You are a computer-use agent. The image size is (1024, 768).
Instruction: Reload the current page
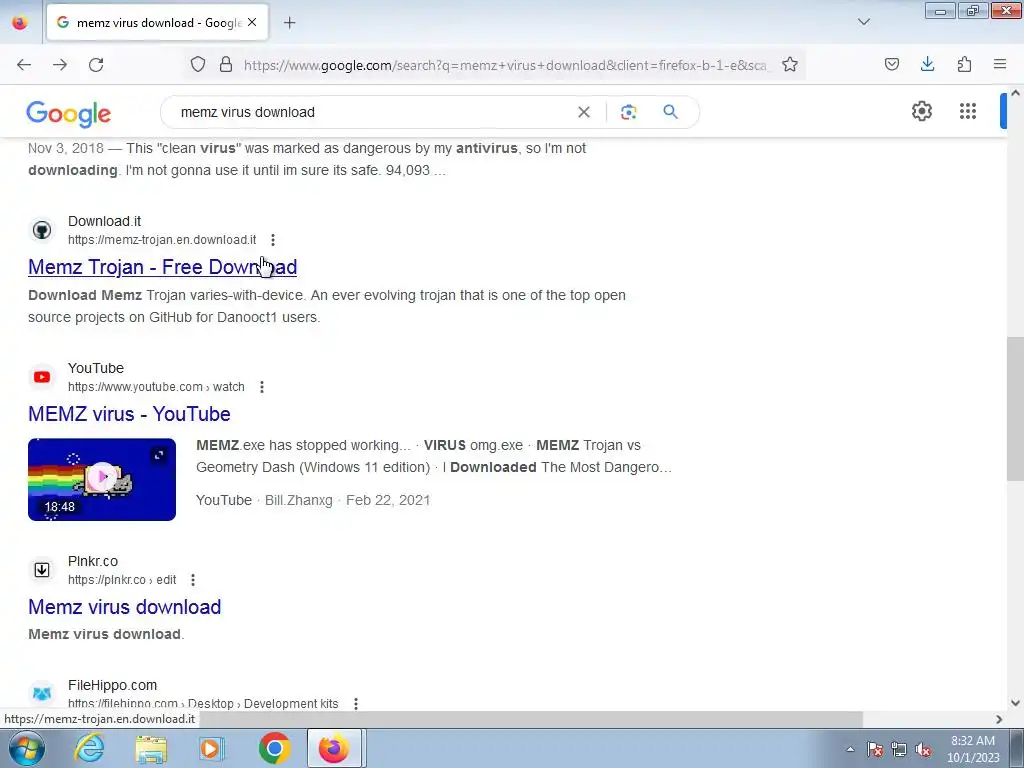tap(96, 65)
